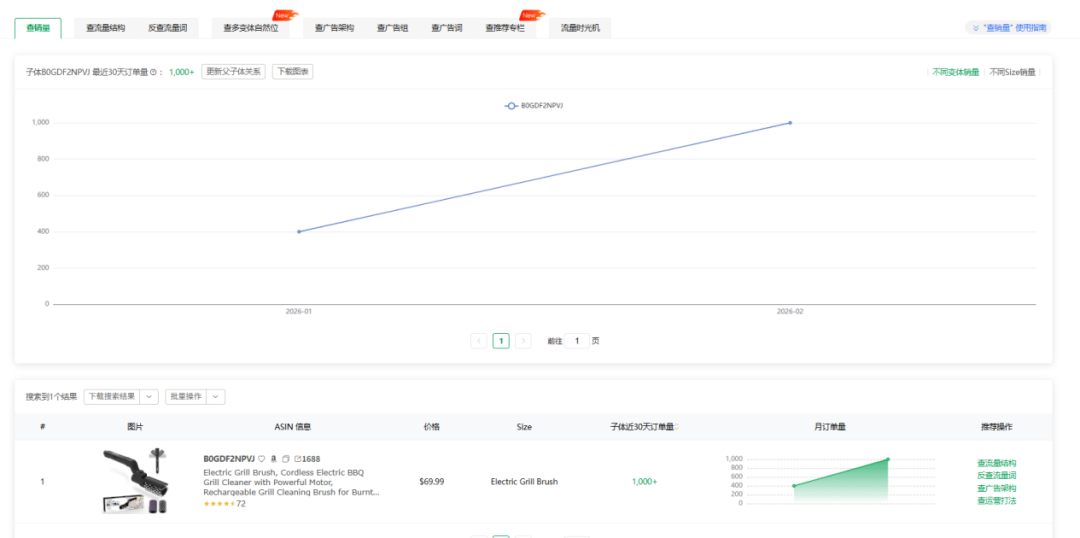Expand the "查销量" 使用指南 panel
Screen dimensions: 1080x538
[1008, 28]
